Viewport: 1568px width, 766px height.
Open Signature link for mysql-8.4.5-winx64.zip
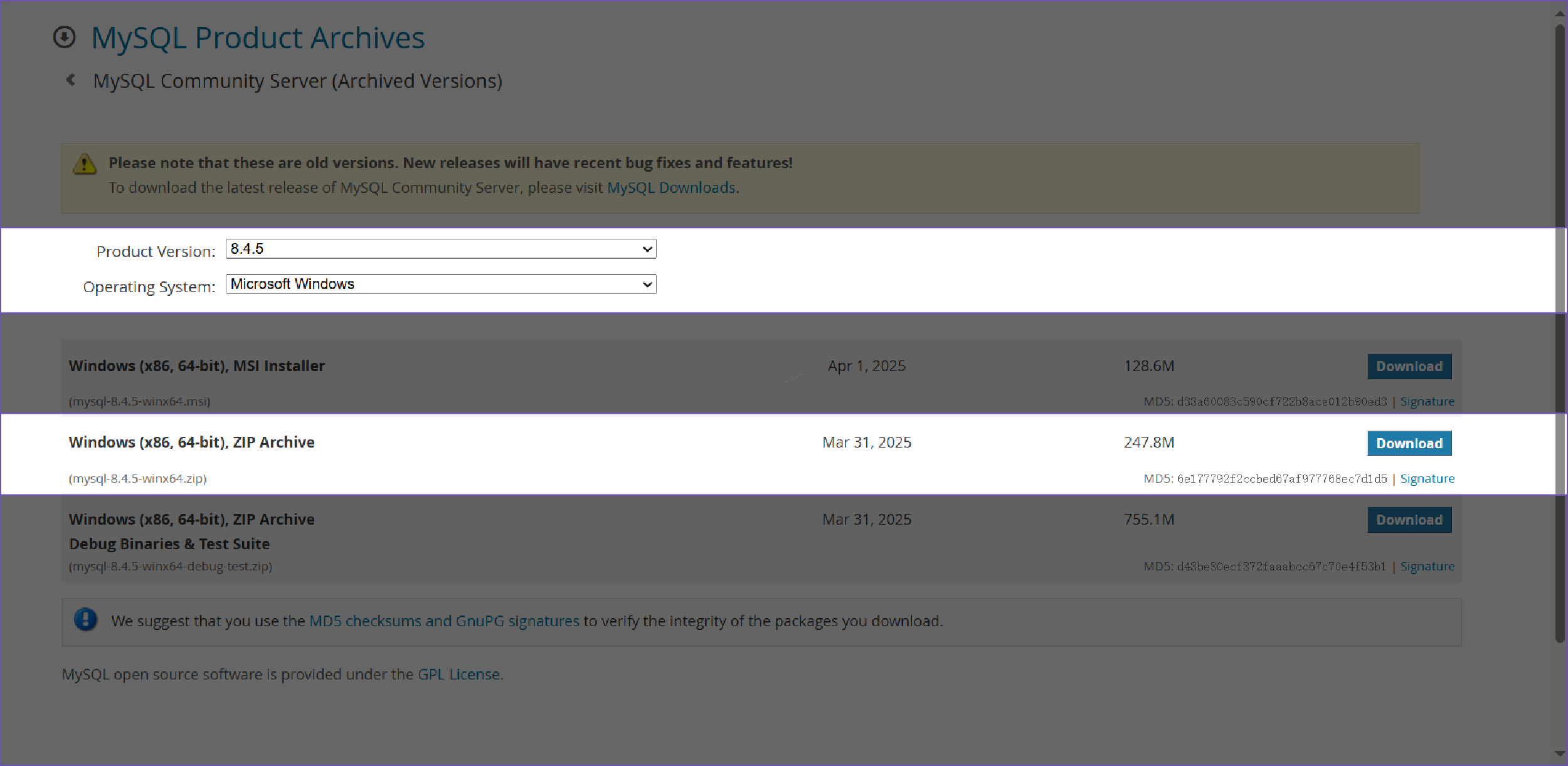1427,478
